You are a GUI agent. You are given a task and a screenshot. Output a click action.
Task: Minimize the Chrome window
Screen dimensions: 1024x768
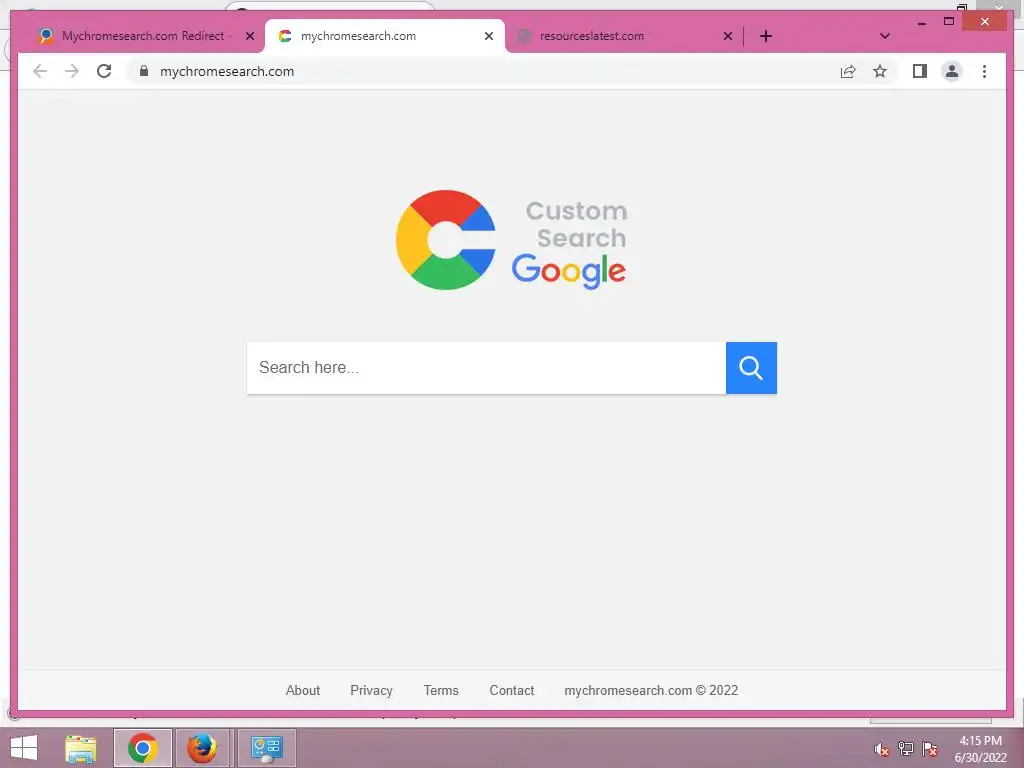(x=921, y=22)
